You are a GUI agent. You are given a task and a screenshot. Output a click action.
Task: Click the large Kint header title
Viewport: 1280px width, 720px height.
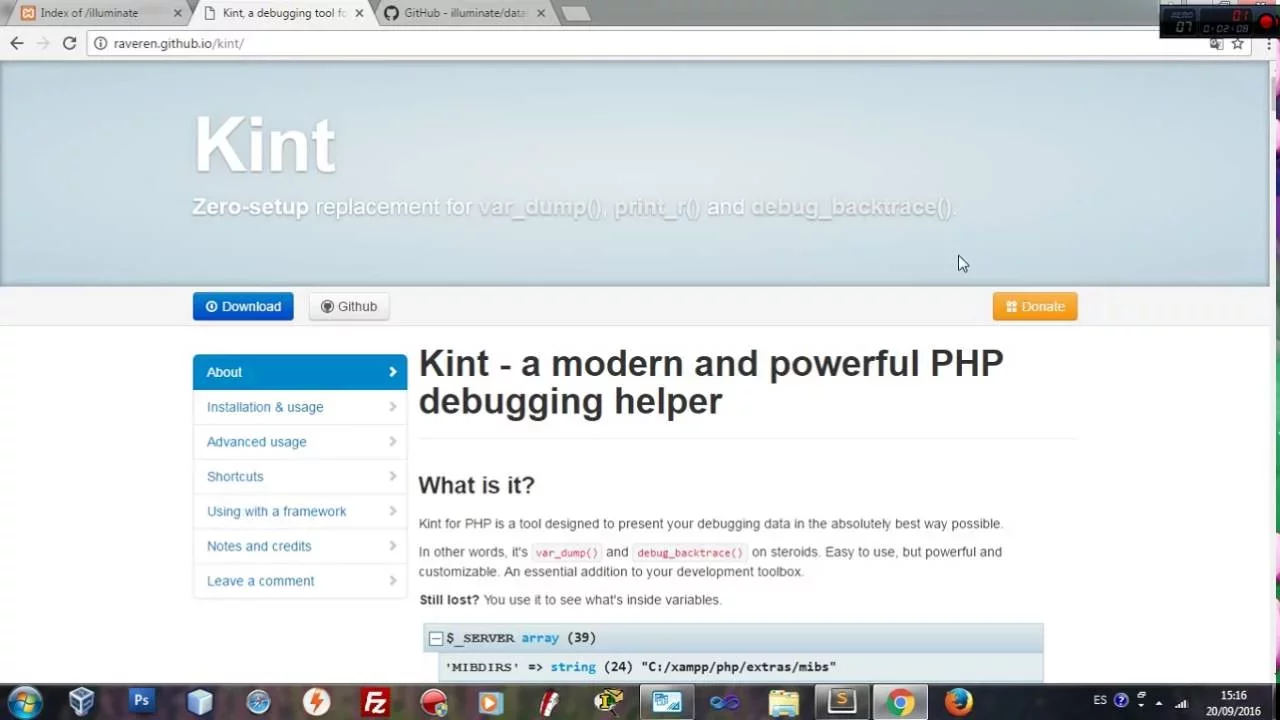264,146
